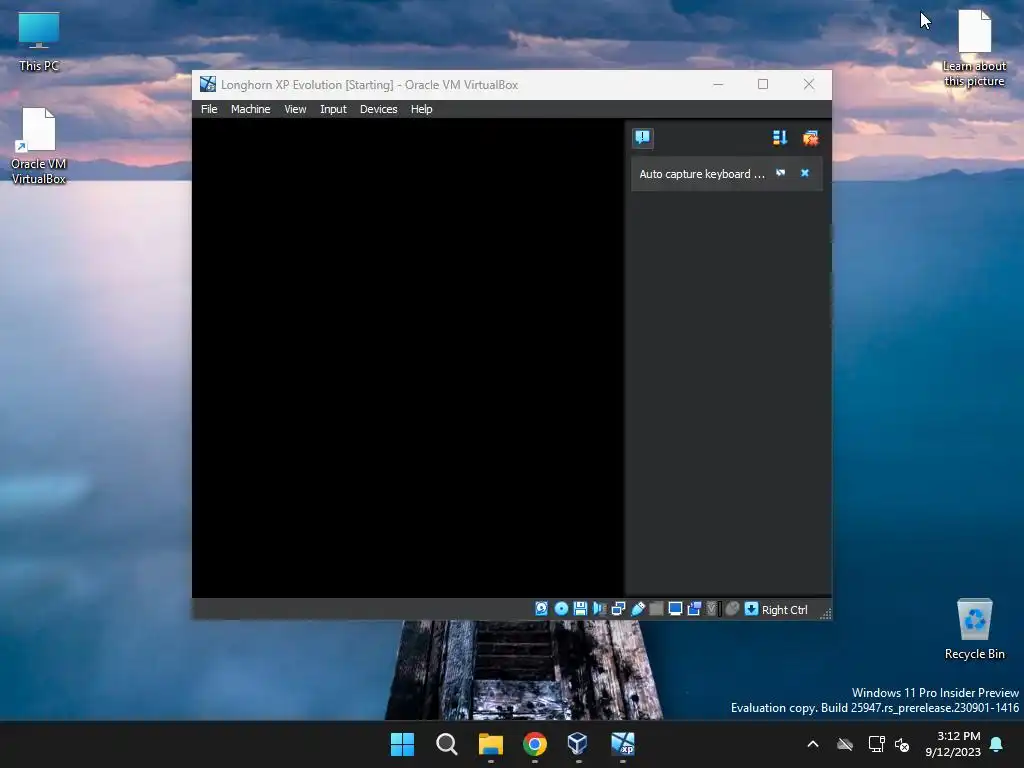
Task: Click the optical disc indicator in status bar
Action: [x=561, y=609]
